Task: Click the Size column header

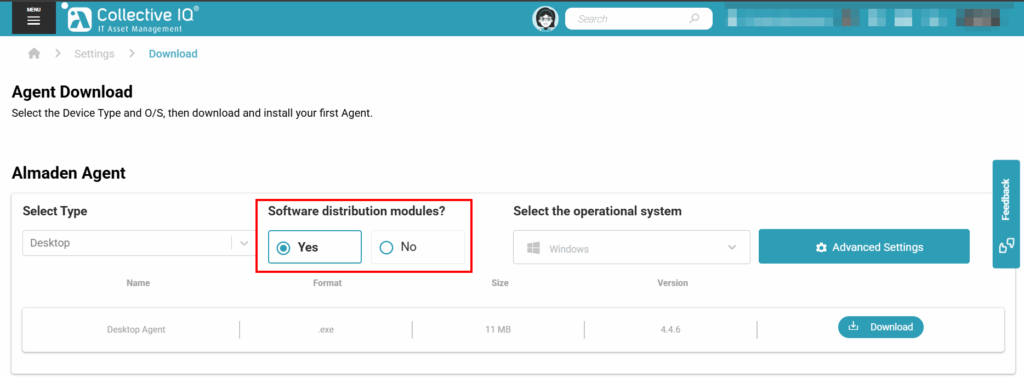Action: click(x=500, y=283)
